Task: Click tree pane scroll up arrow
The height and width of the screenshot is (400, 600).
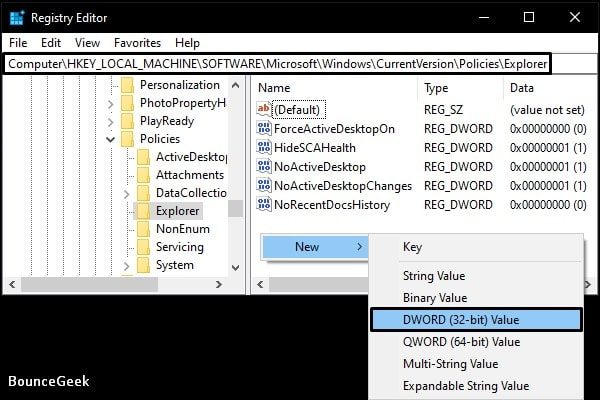Action: click(236, 85)
